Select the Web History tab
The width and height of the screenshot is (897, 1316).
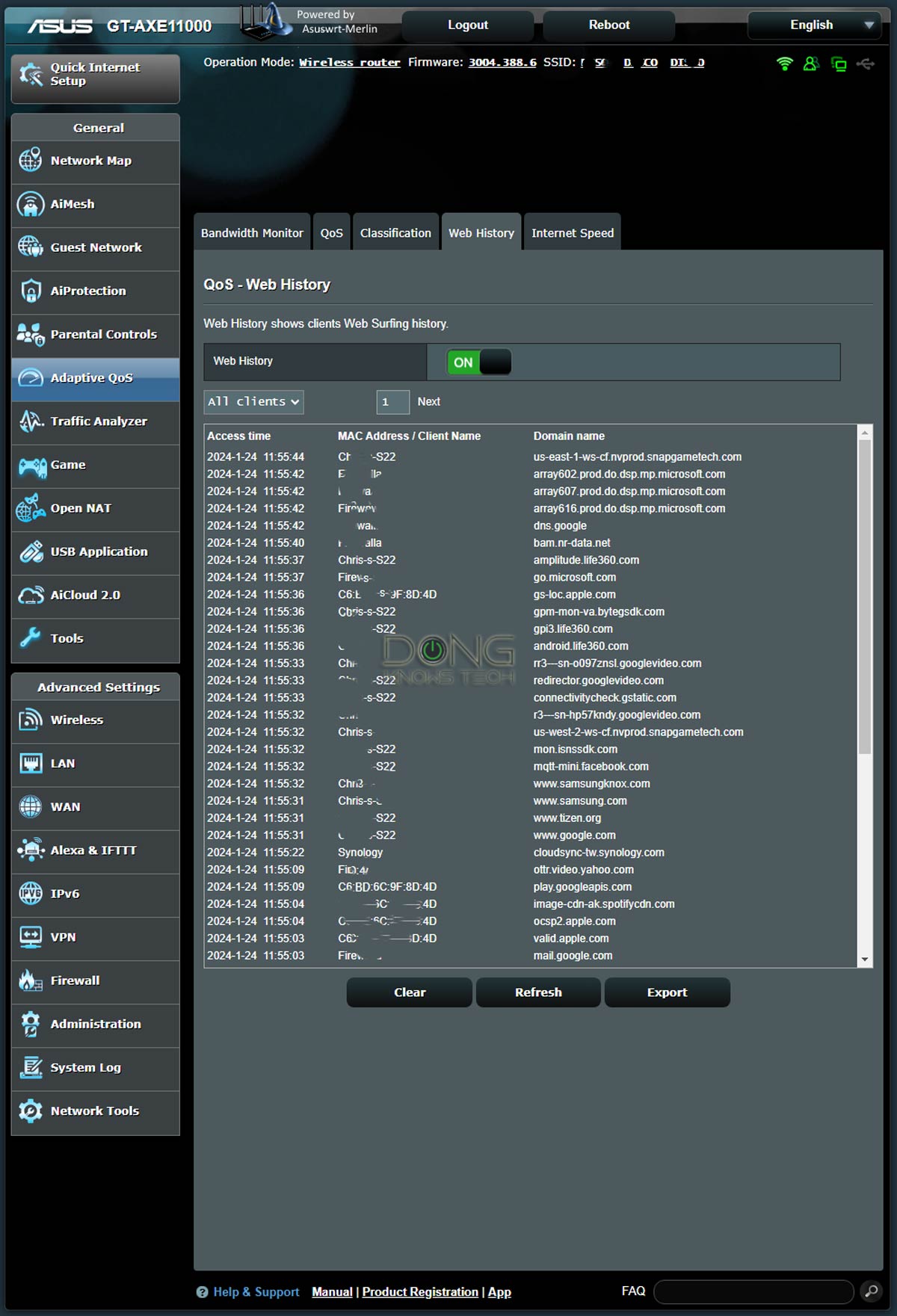tap(481, 232)
